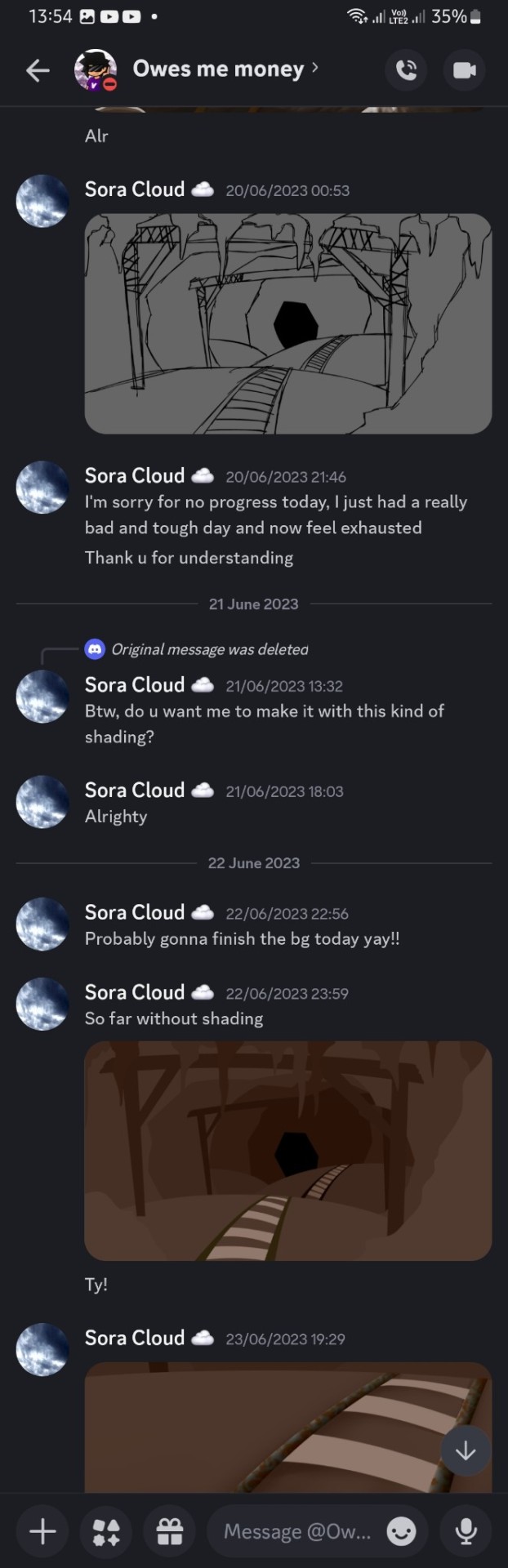Tap the microphone voice message icon

click(x=466, y=1531)
